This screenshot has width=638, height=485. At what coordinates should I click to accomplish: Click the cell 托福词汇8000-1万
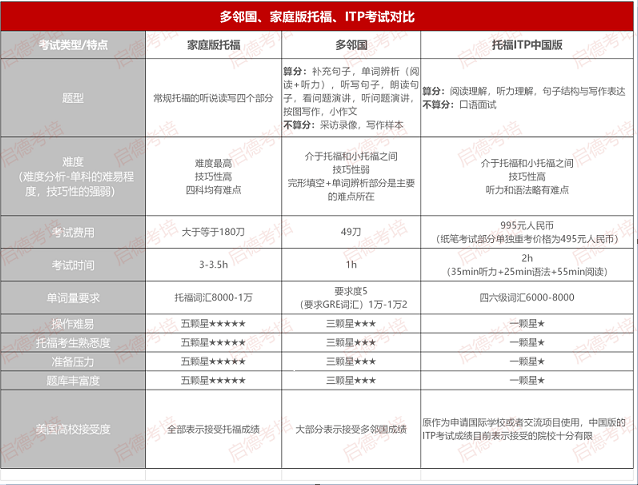[x=214, y=298]
